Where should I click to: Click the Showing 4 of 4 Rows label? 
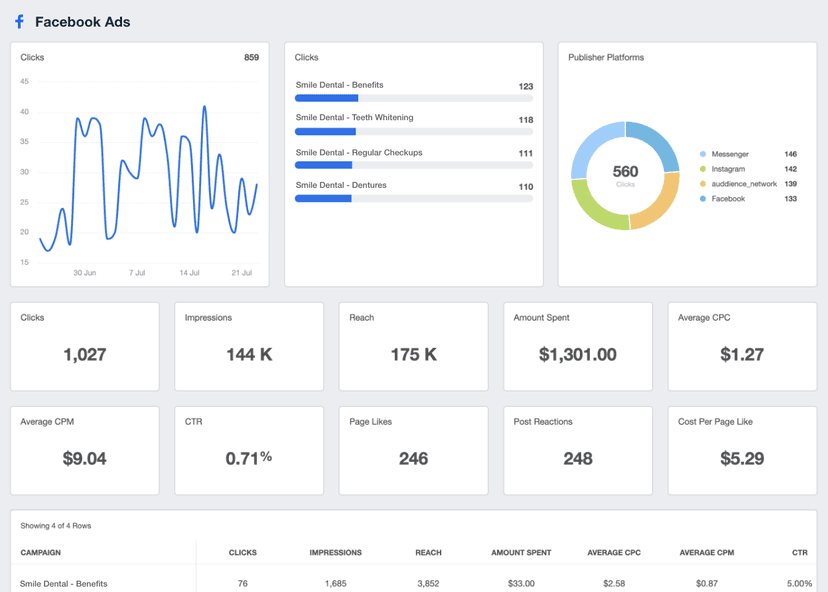coord(56,525)
